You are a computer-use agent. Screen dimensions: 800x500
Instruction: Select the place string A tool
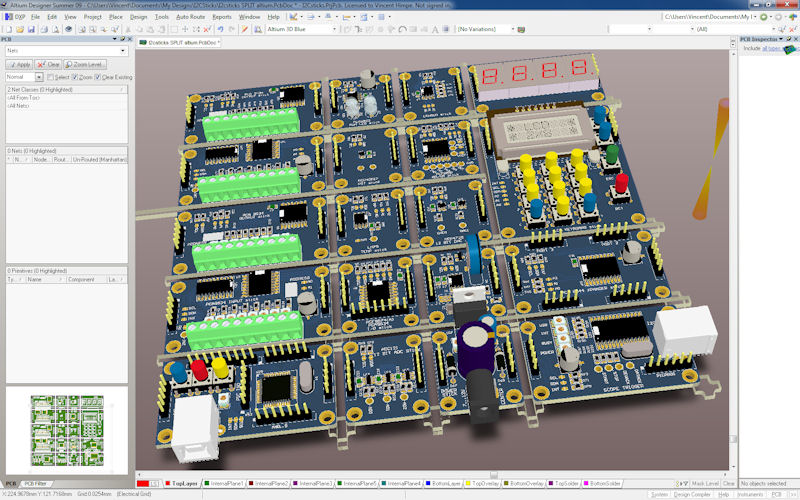pos(435,30)
